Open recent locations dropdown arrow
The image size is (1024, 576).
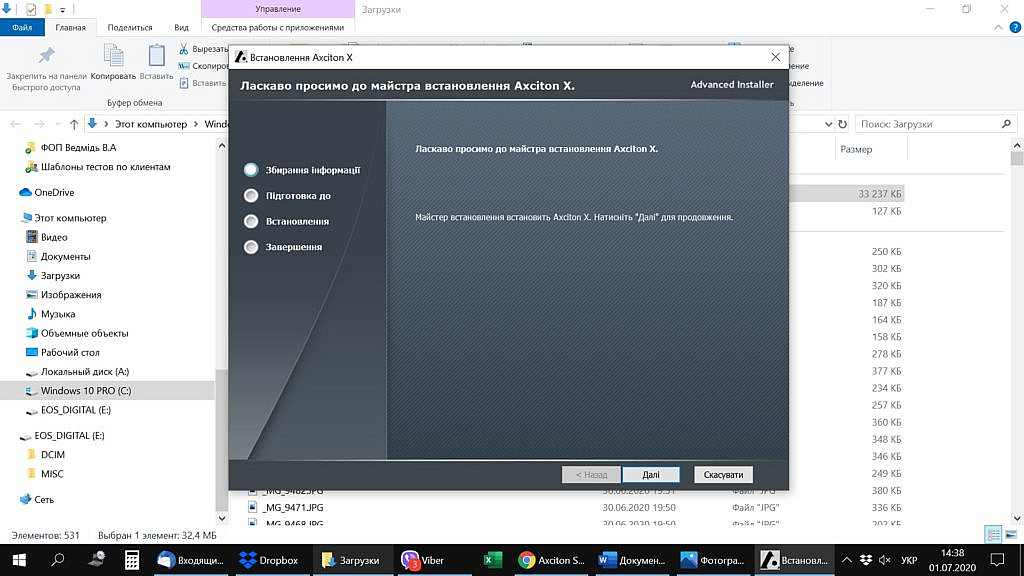click(x=57, y=124)
